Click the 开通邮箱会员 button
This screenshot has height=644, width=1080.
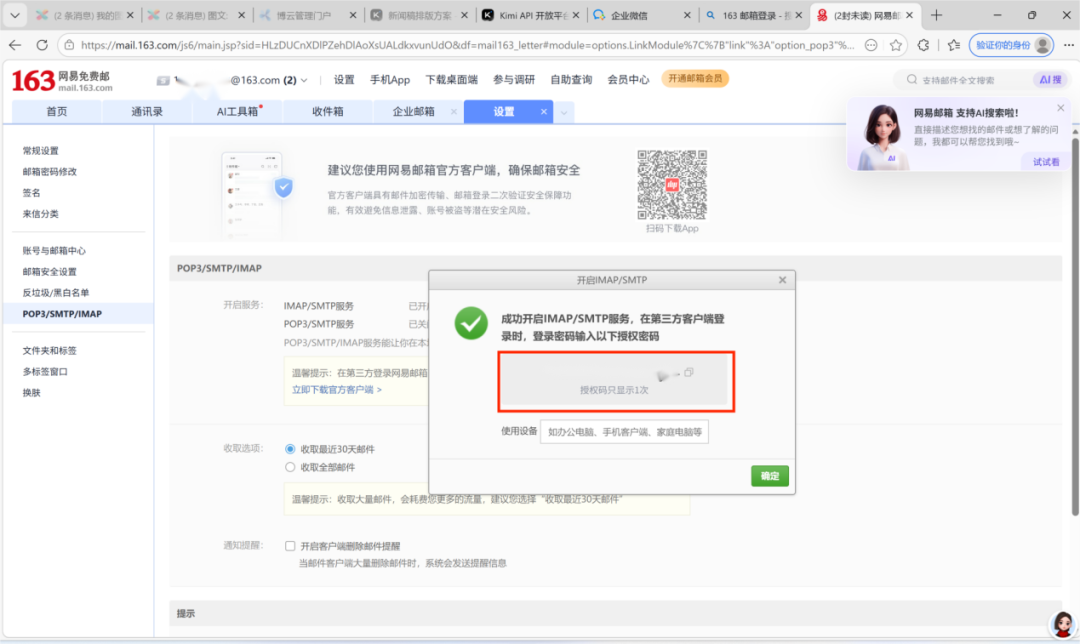tap(695, 79)
